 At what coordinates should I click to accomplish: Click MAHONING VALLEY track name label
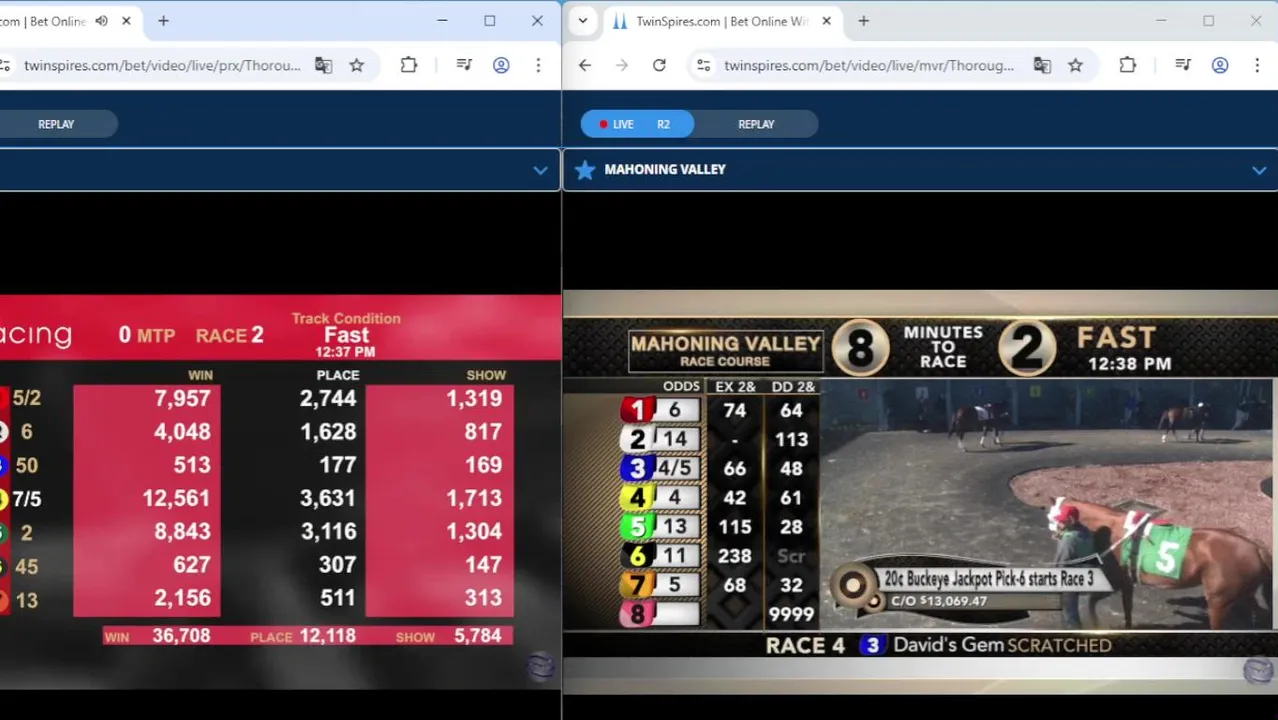tap(665, 170)
